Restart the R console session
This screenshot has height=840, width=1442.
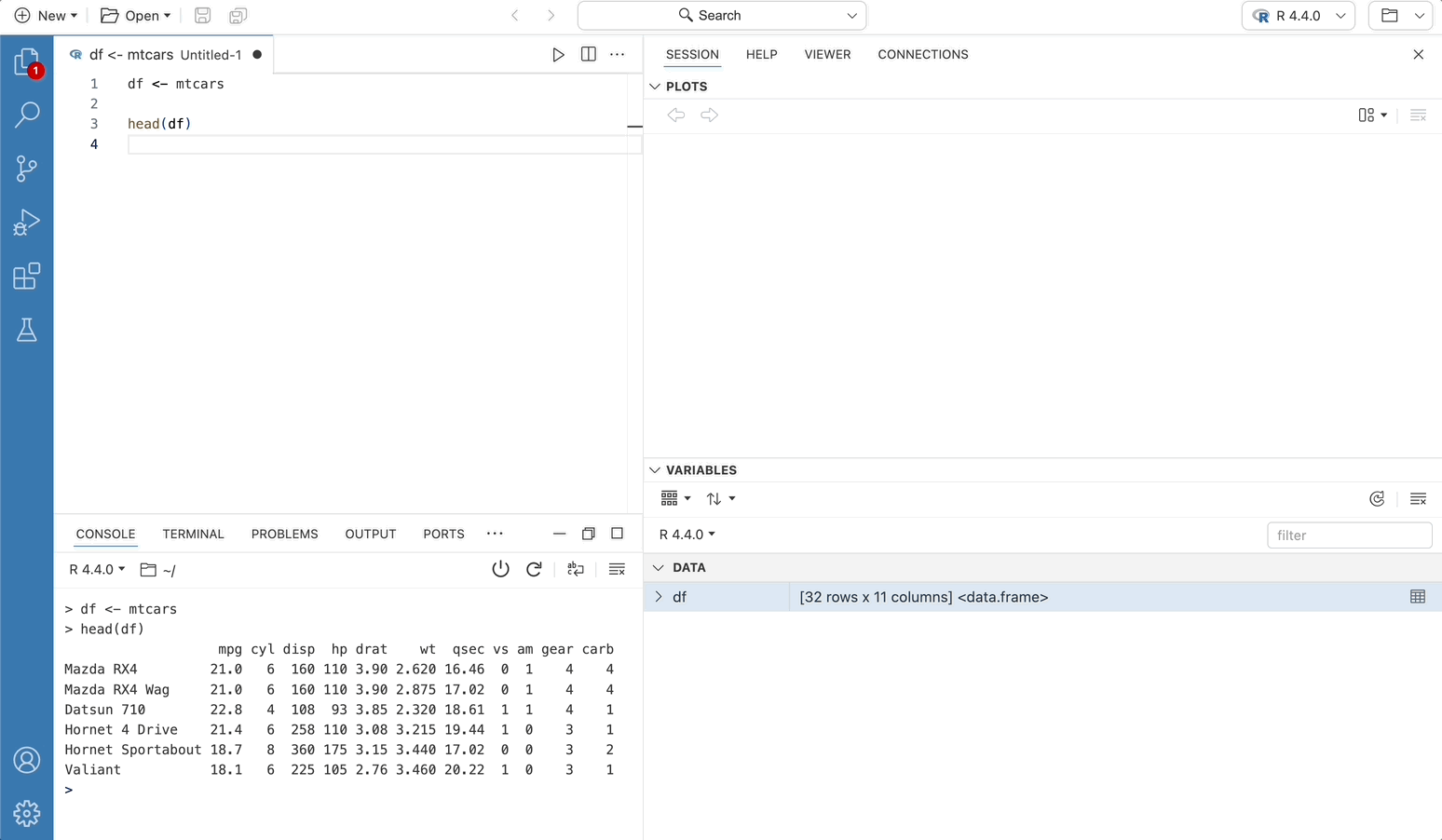(x=534, y=569)
